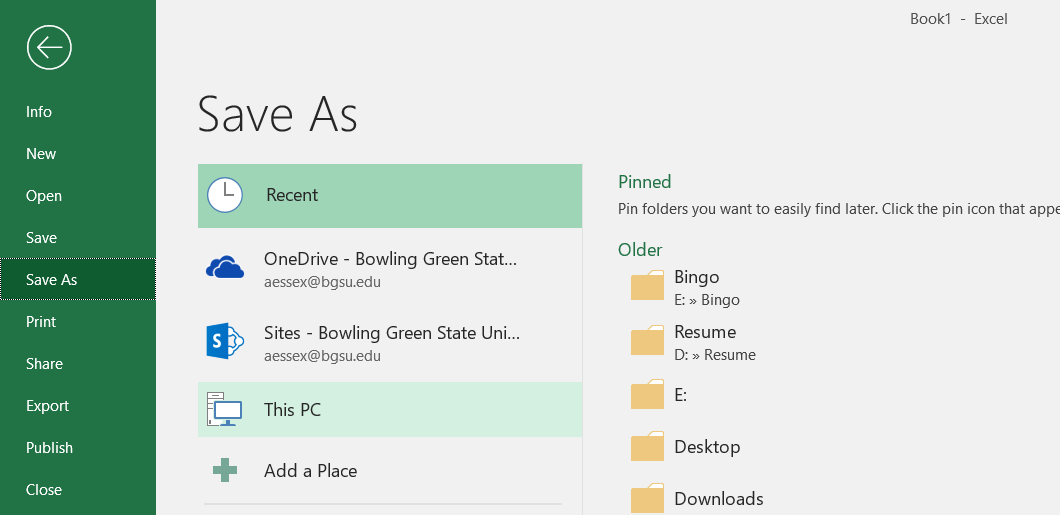The height and width of the screenshot is (515, 1060).
Task: Click the Resume folder icon
Action: 648,341
